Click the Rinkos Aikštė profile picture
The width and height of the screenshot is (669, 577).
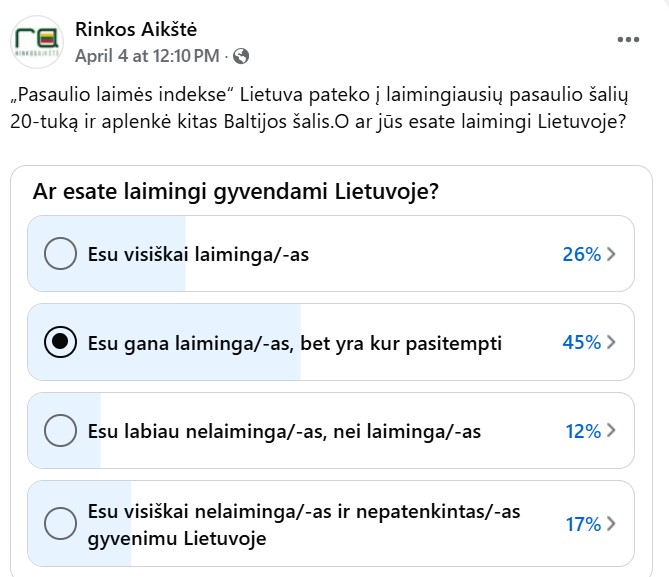pos(37,42)
